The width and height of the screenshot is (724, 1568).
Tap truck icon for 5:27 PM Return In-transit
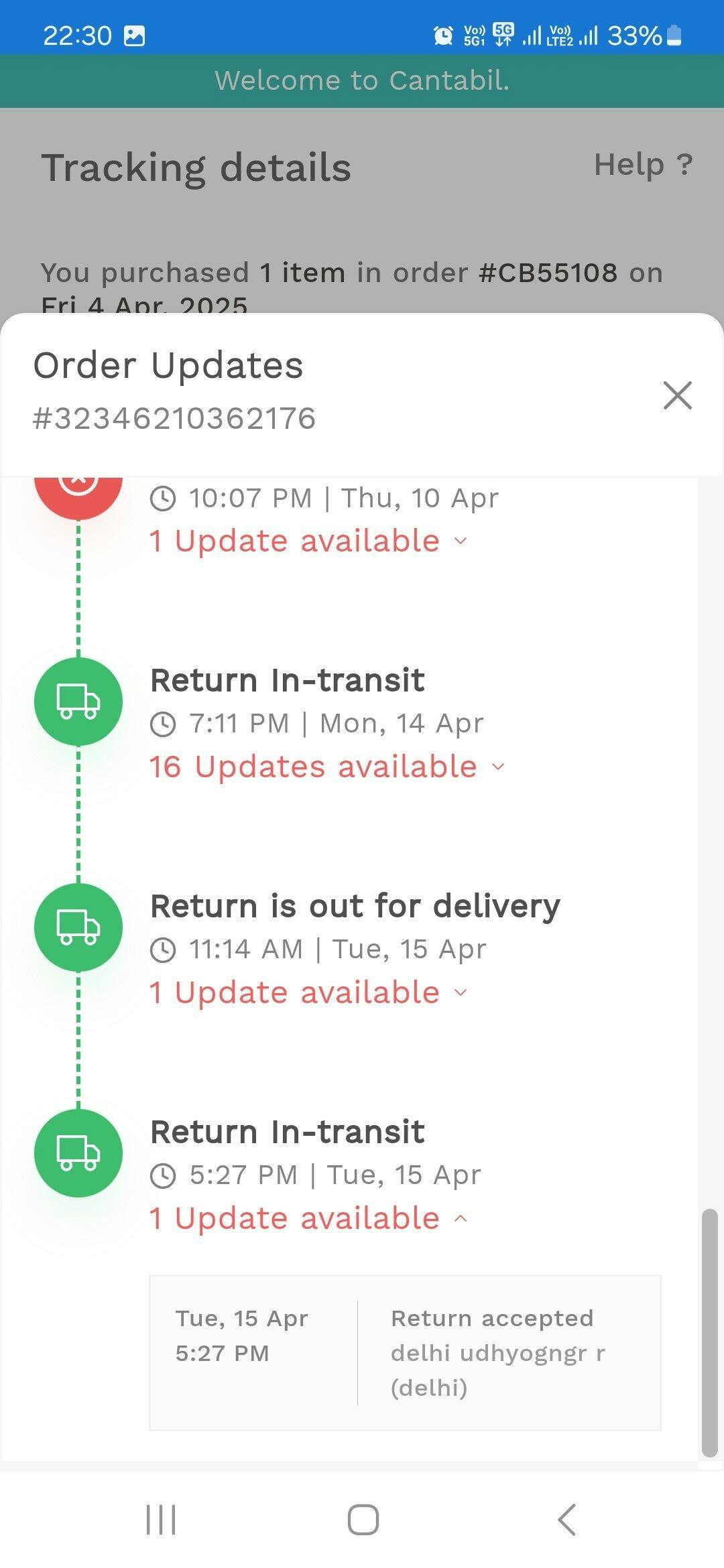coord(78,1153)
